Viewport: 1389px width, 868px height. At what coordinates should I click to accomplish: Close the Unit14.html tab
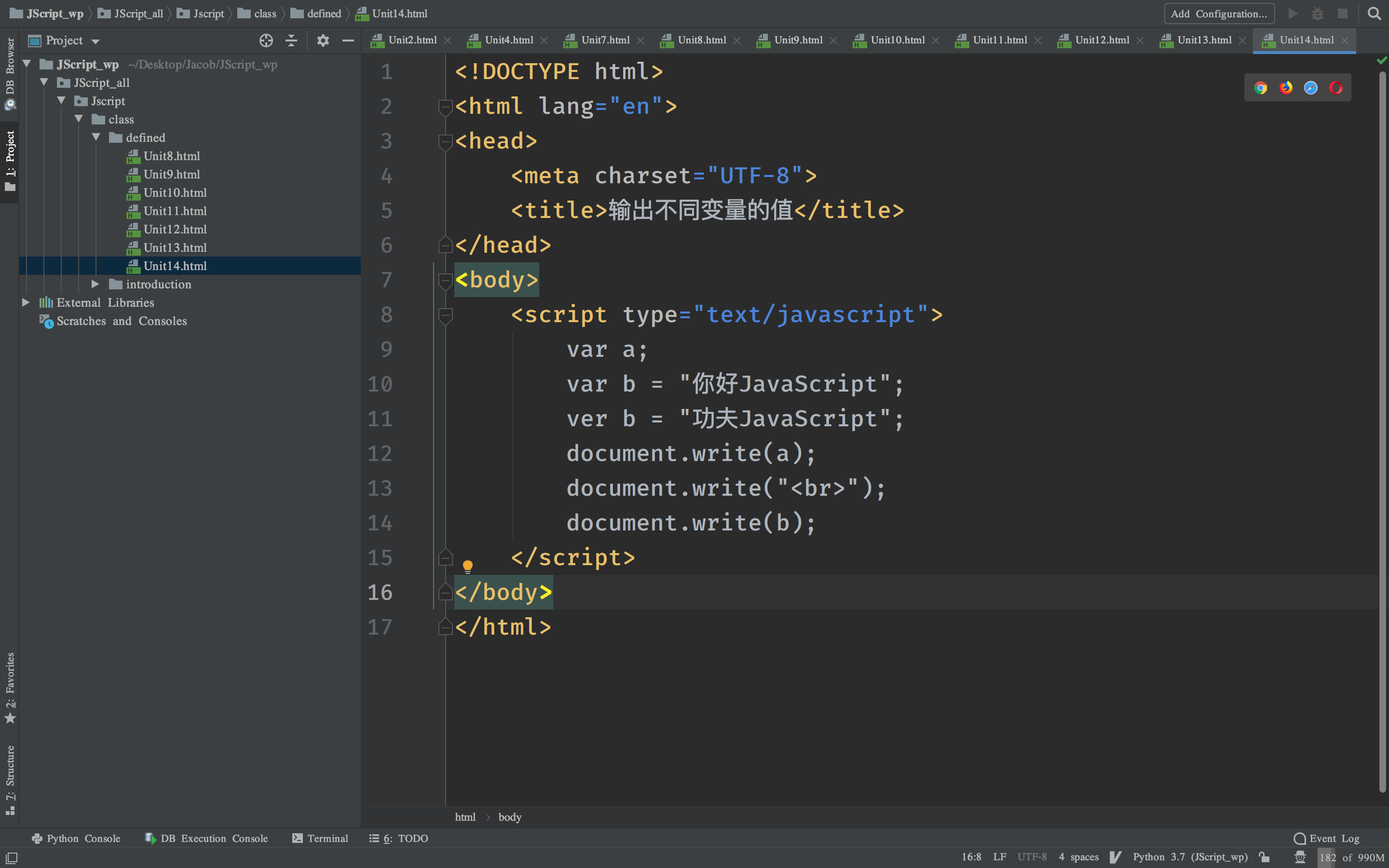1345,40
